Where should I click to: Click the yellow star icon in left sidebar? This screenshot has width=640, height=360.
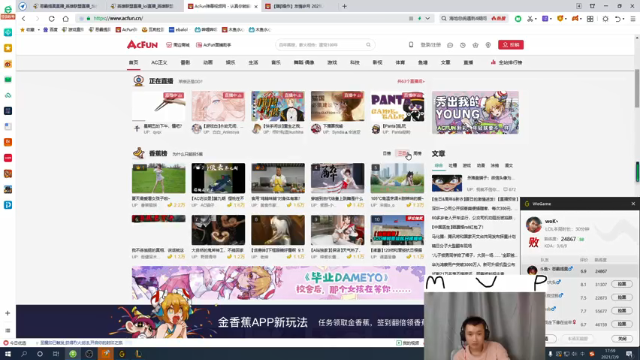tap(8, 48)
